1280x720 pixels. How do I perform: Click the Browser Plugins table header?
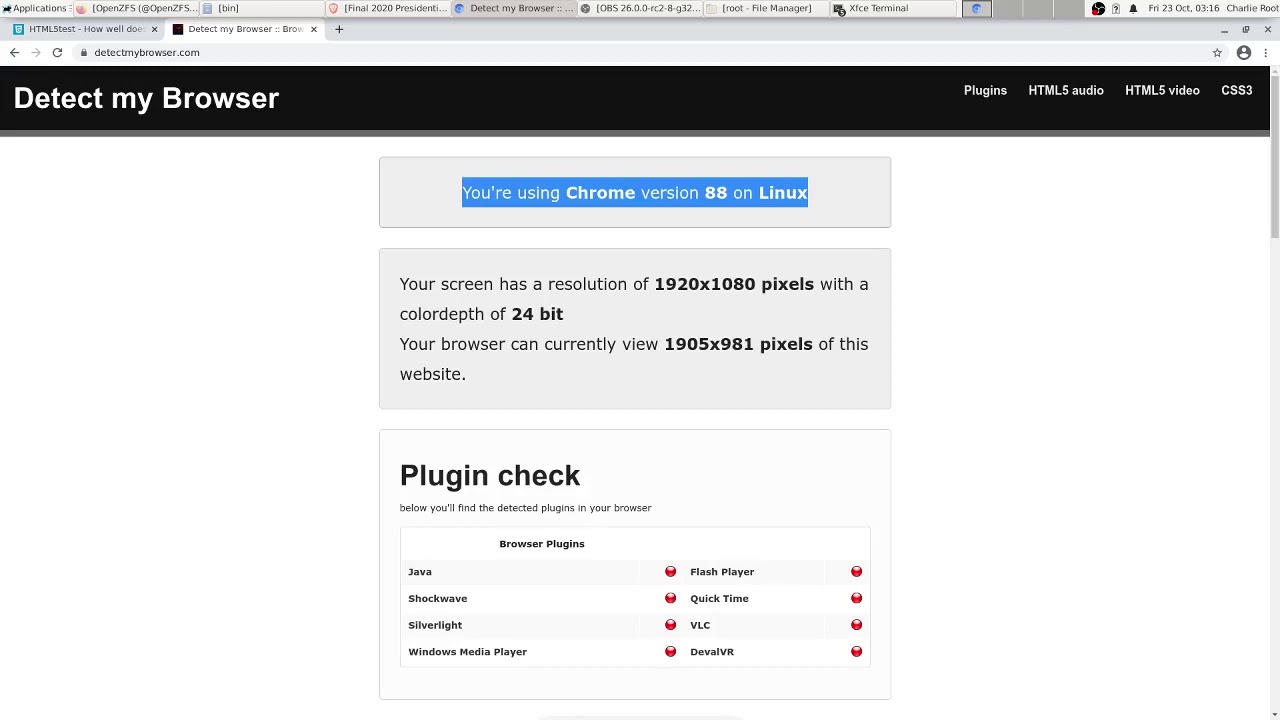click(542, 544)
